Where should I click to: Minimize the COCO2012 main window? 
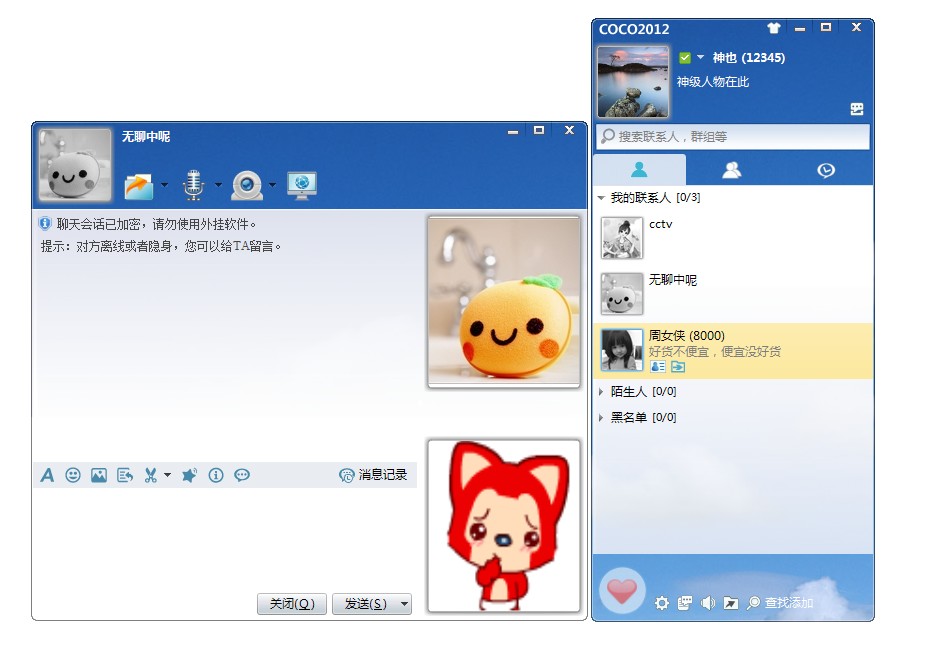pos(800,28)
